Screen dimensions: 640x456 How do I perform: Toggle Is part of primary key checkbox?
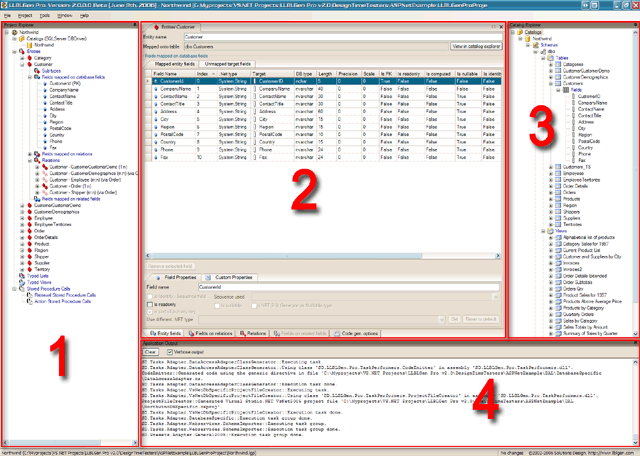click(x=149, y=312)
